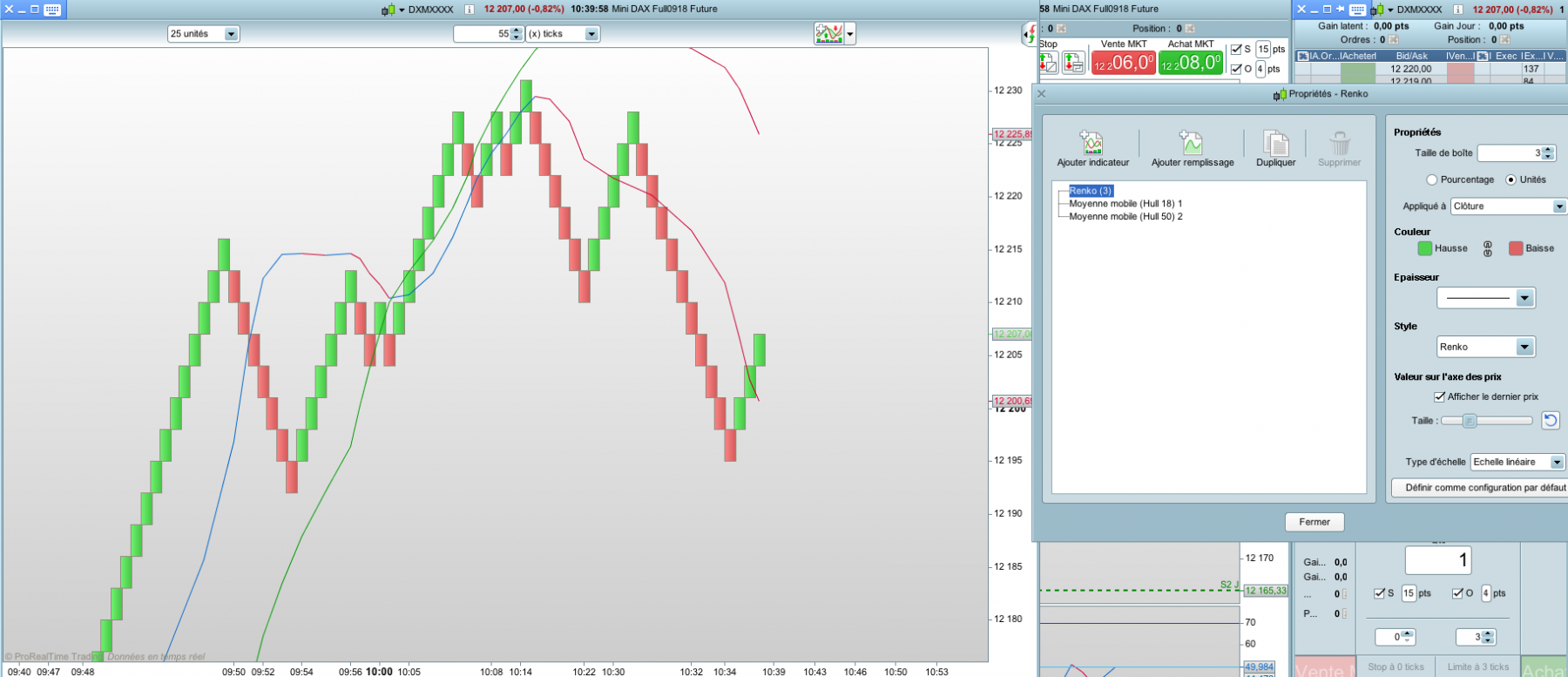Viewport: 1568px width, 677px height.
Task: Click the green Hausse color swatch
Action: [x=1425, y=248]
